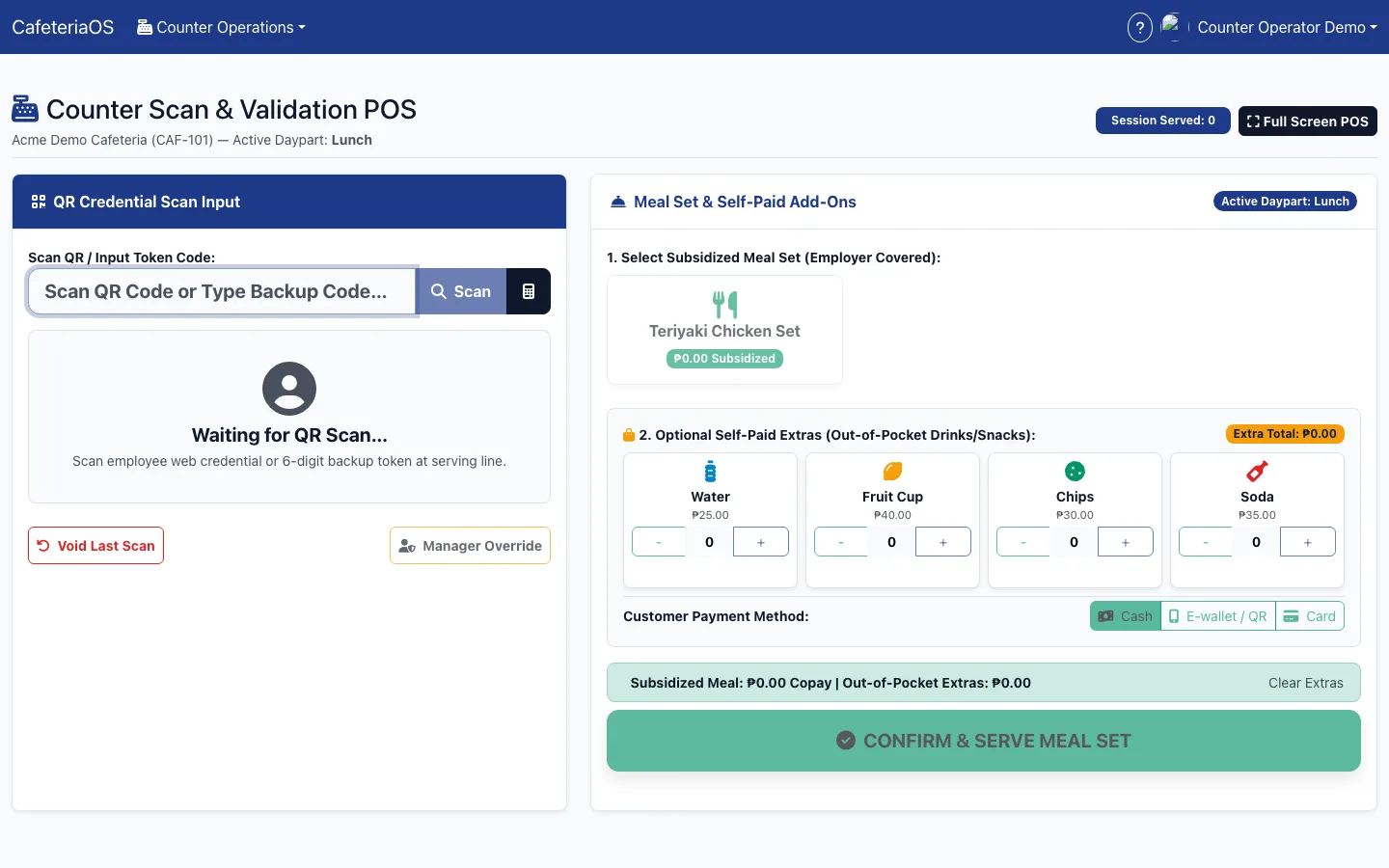The width and height of the screenshot is (1389, 868).
Task: Decrease Soda quantity with minus button
Action: click(1206, 542)
